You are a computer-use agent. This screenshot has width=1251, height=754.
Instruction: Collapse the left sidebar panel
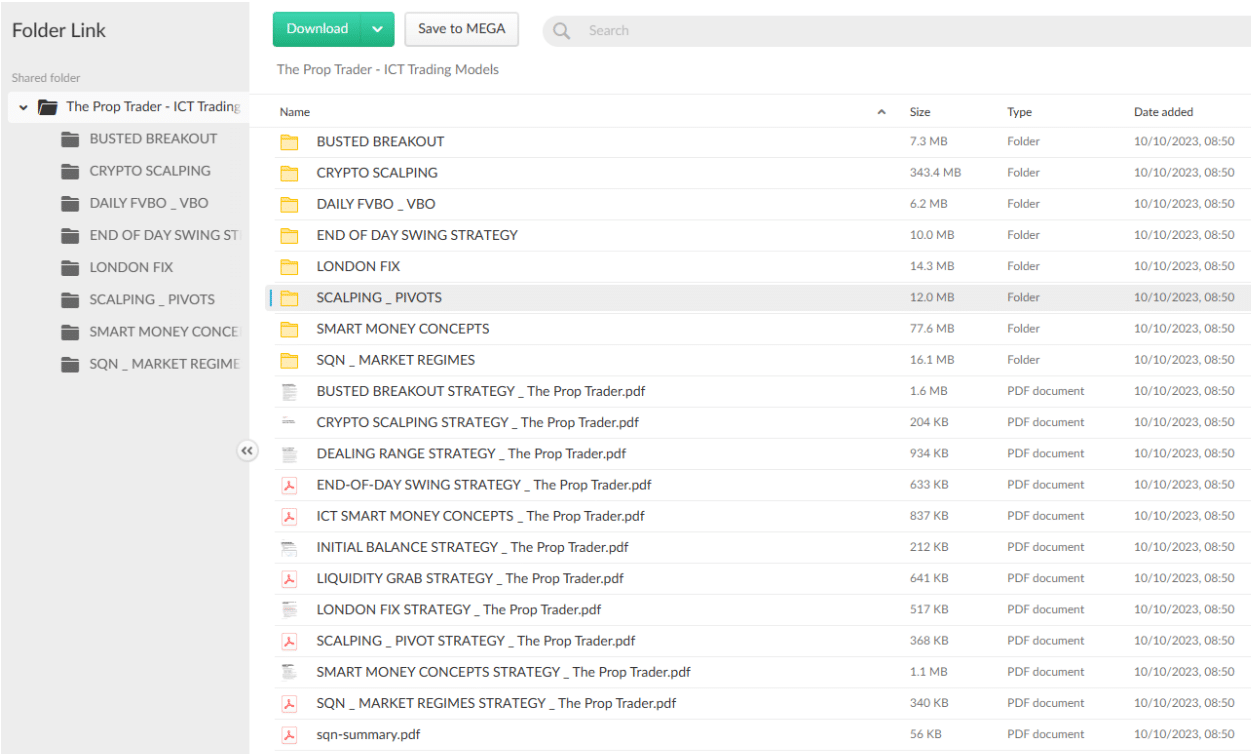[246, 450]
